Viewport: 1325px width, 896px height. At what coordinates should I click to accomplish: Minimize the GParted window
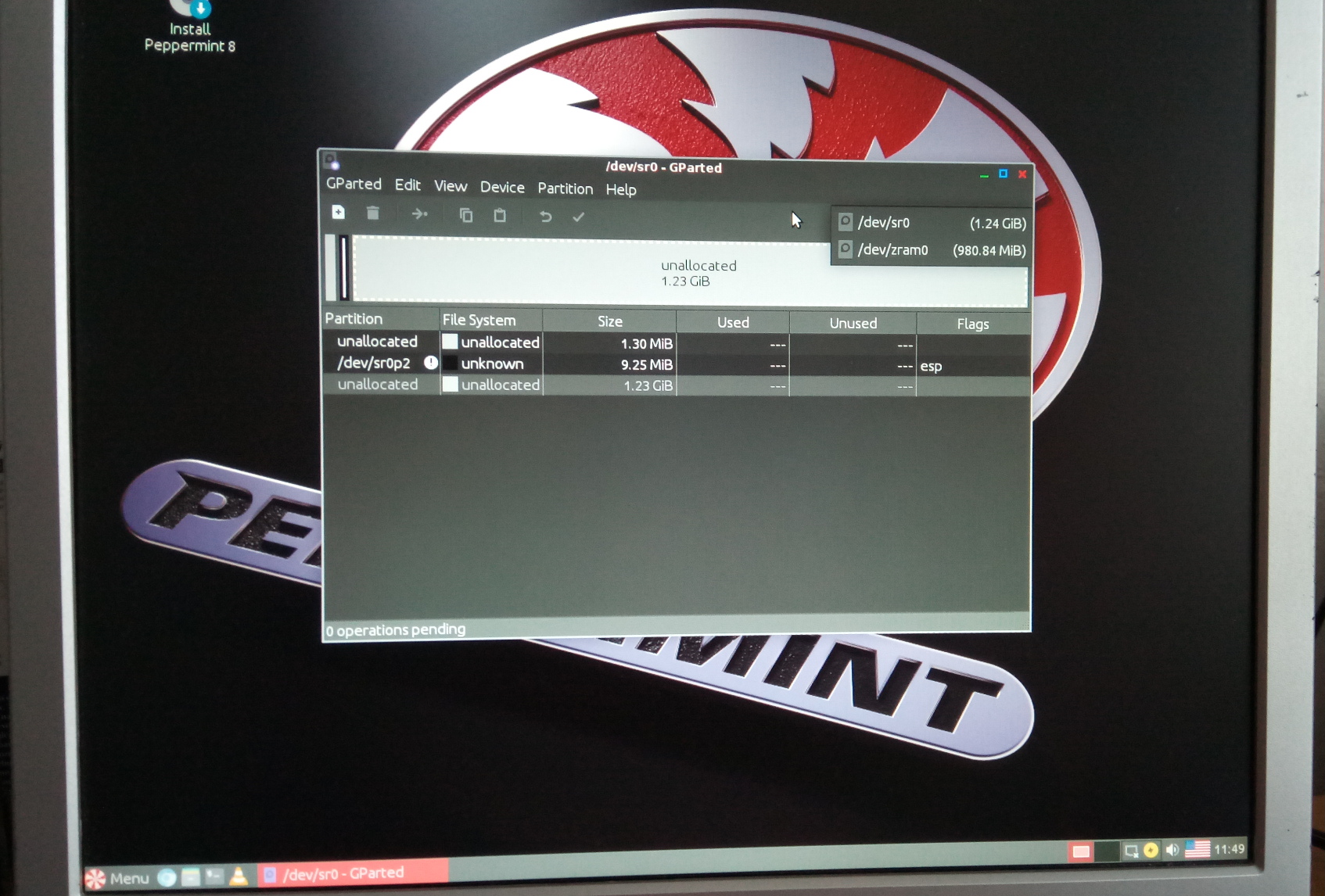984,174
